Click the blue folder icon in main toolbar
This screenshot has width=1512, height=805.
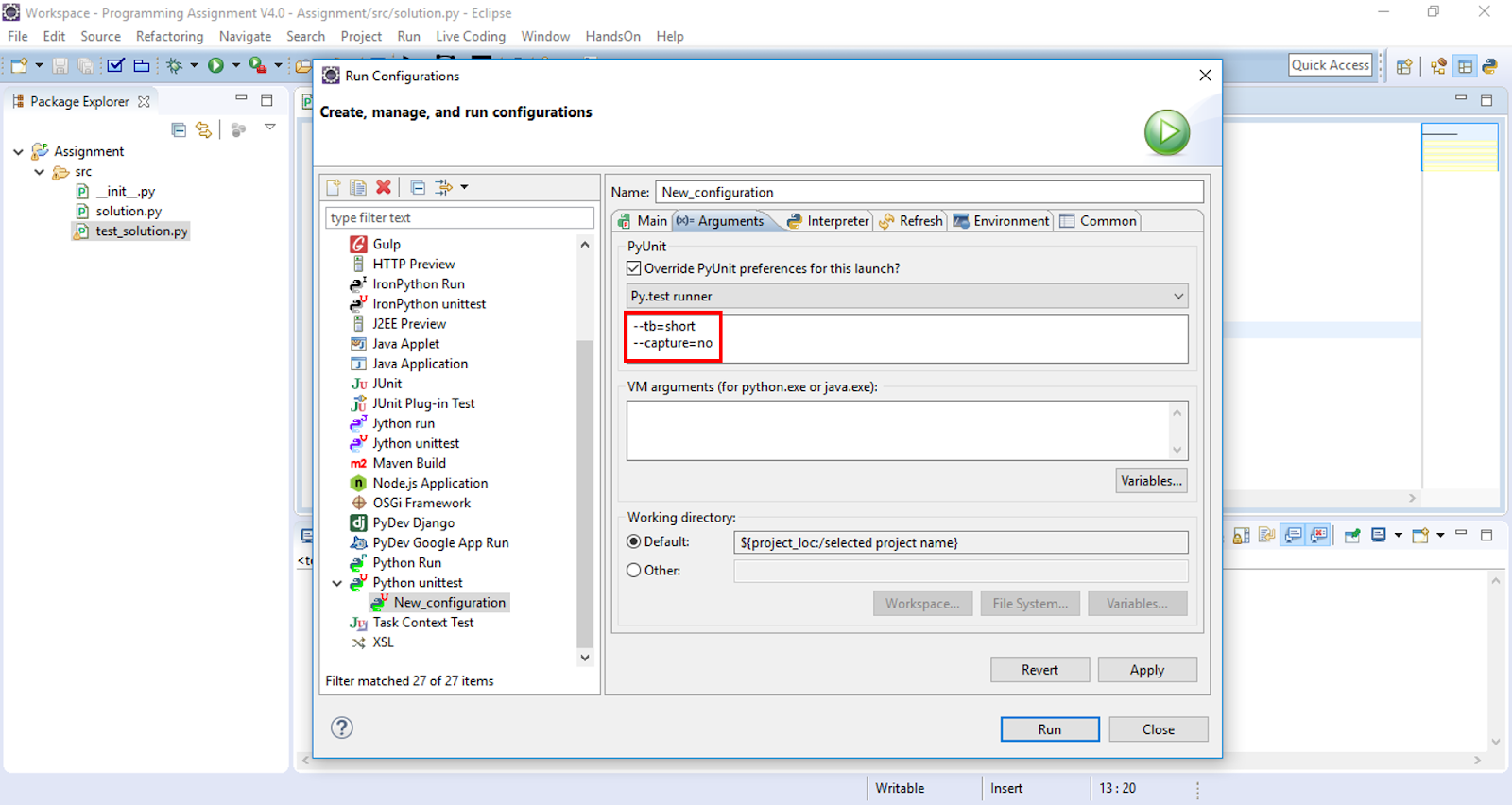(x=142, y=65)
